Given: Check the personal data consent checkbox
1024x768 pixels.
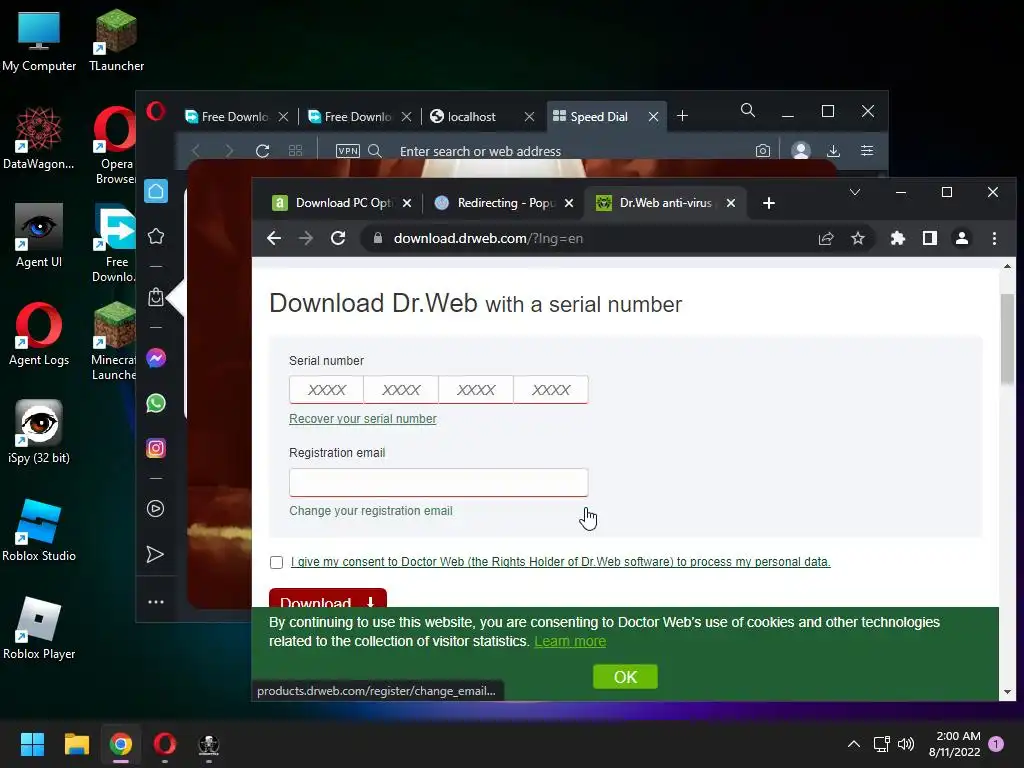Looking at the screenshot, I should pos(276,562).
